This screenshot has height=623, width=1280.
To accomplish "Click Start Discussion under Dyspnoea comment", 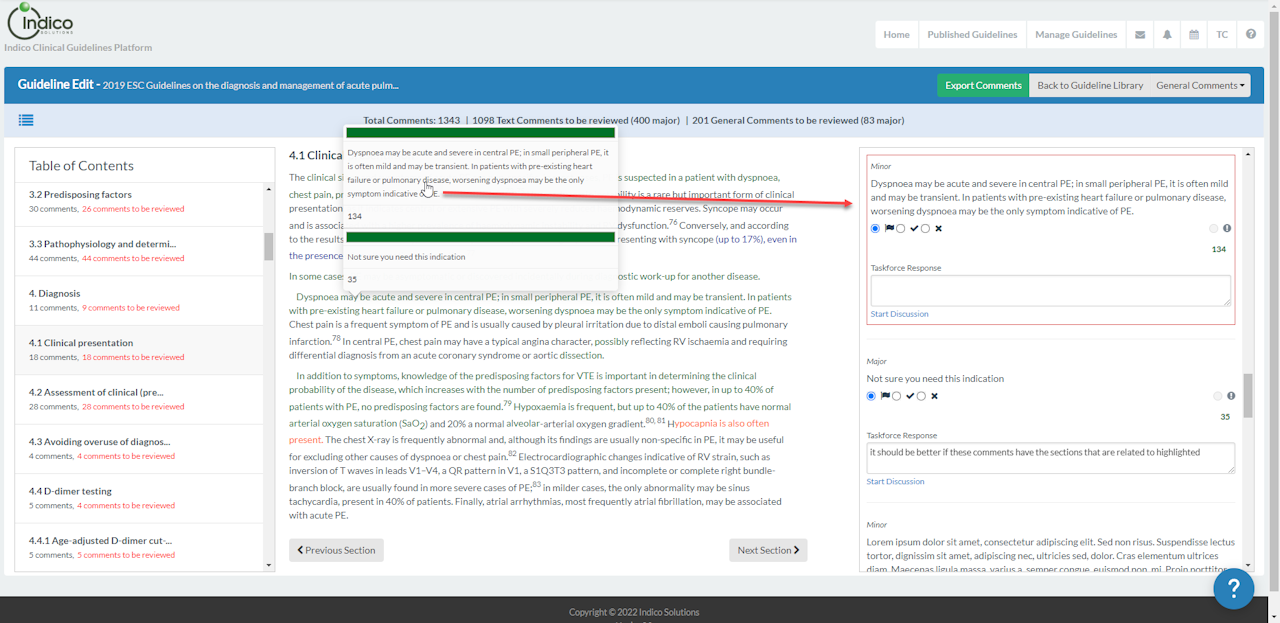I will click(899, 314).
